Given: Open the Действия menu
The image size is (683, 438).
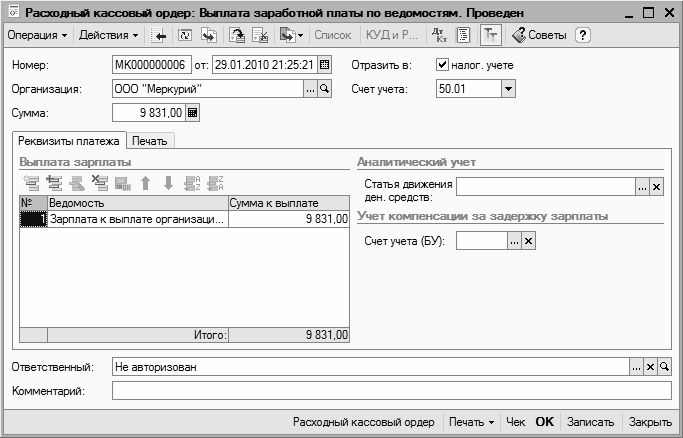Looking at the screenshot, I should (x=108, y=35).
